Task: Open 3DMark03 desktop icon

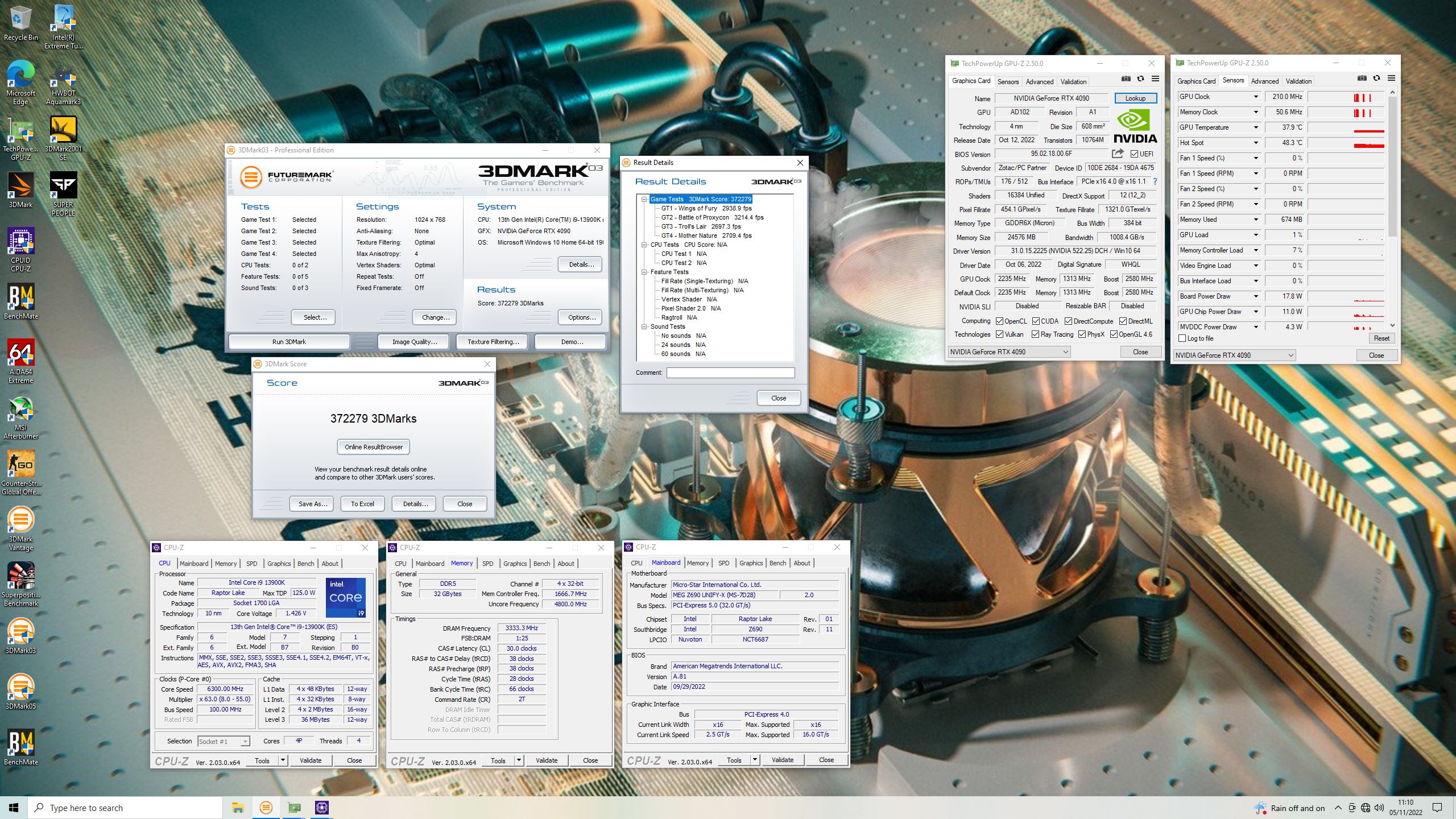Action: tap(20, 635)
